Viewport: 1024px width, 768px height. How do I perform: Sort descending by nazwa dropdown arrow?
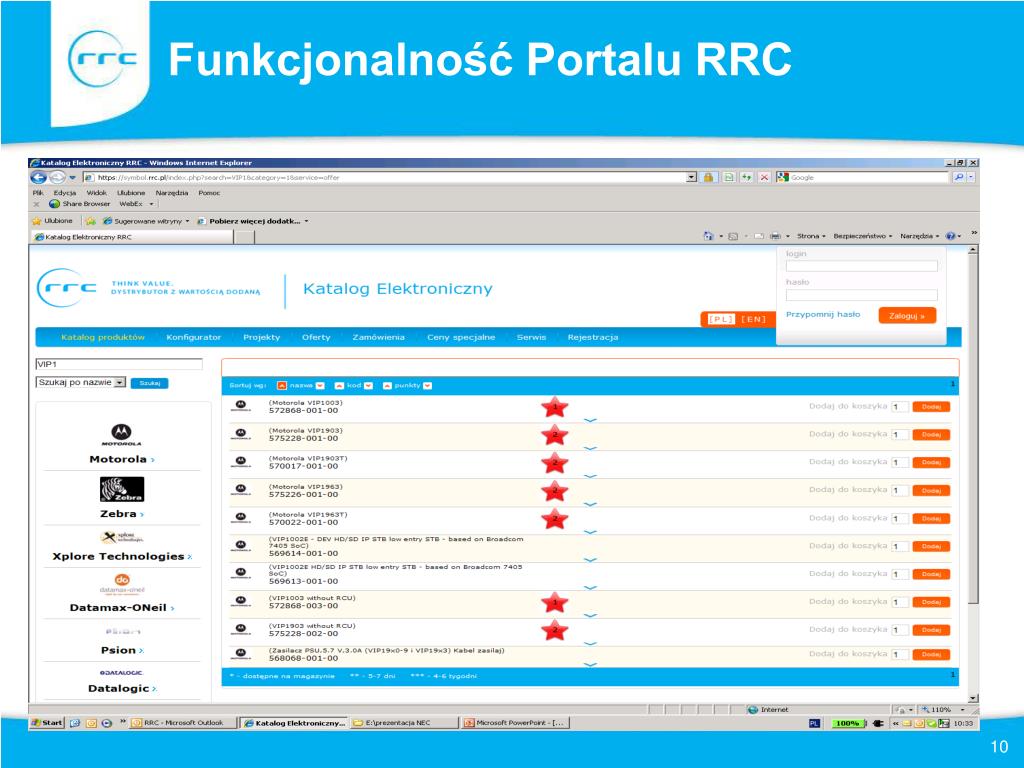click(x=320, y=385)
